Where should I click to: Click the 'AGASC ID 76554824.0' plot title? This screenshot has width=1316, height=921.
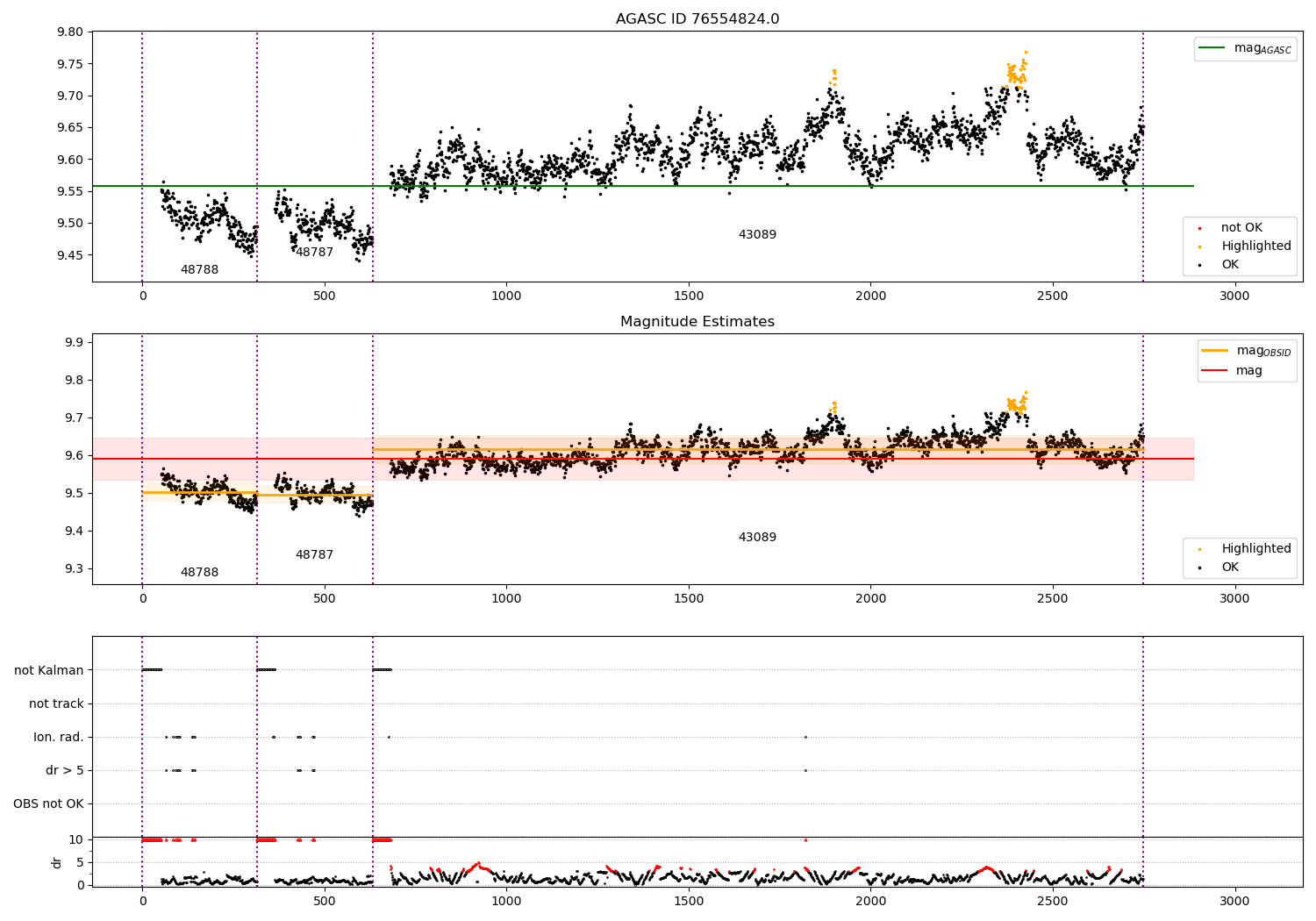click(697, 19)
